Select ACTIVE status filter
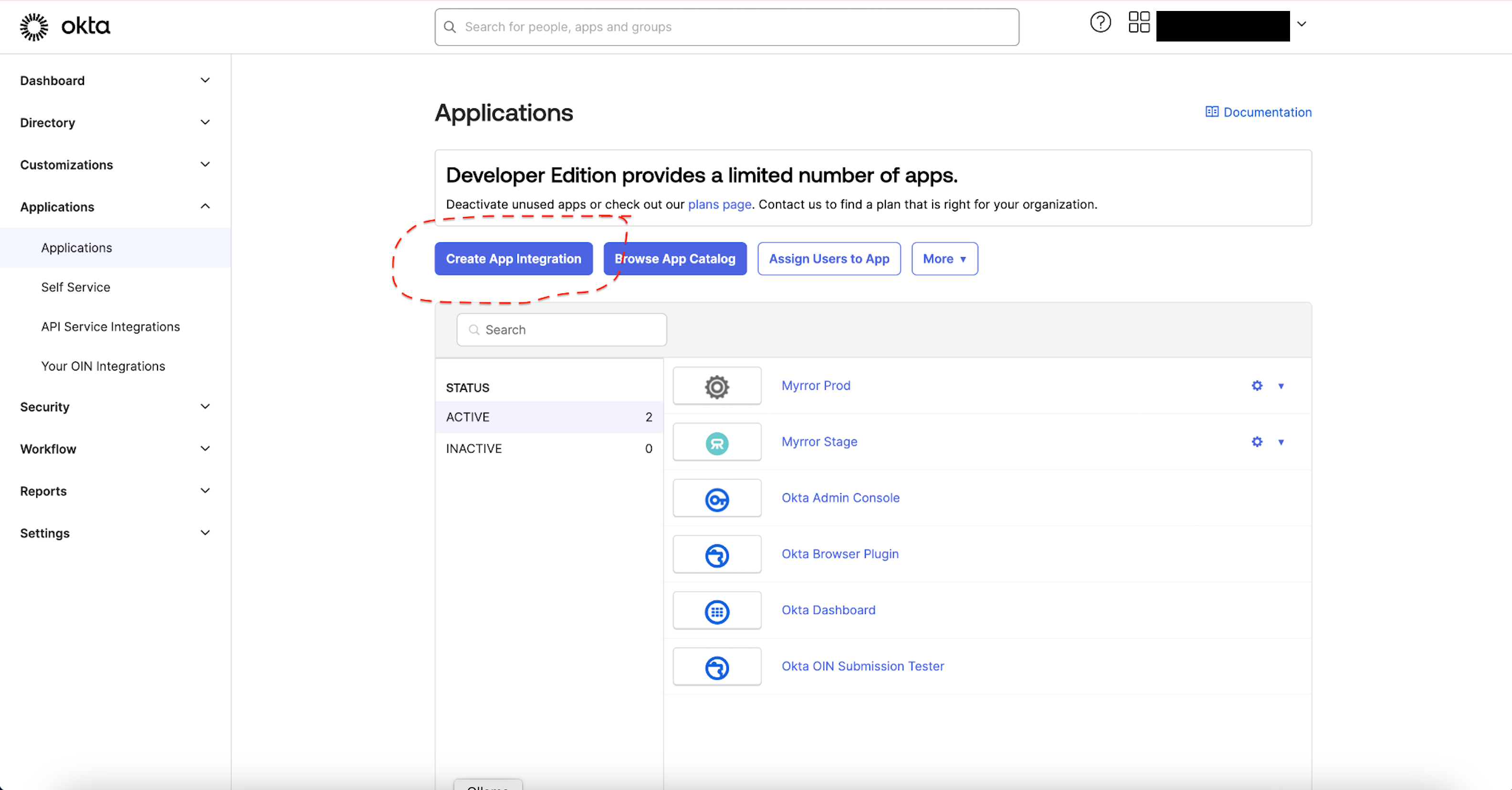This screenshot has width=1512, height=790. point(548,417)
